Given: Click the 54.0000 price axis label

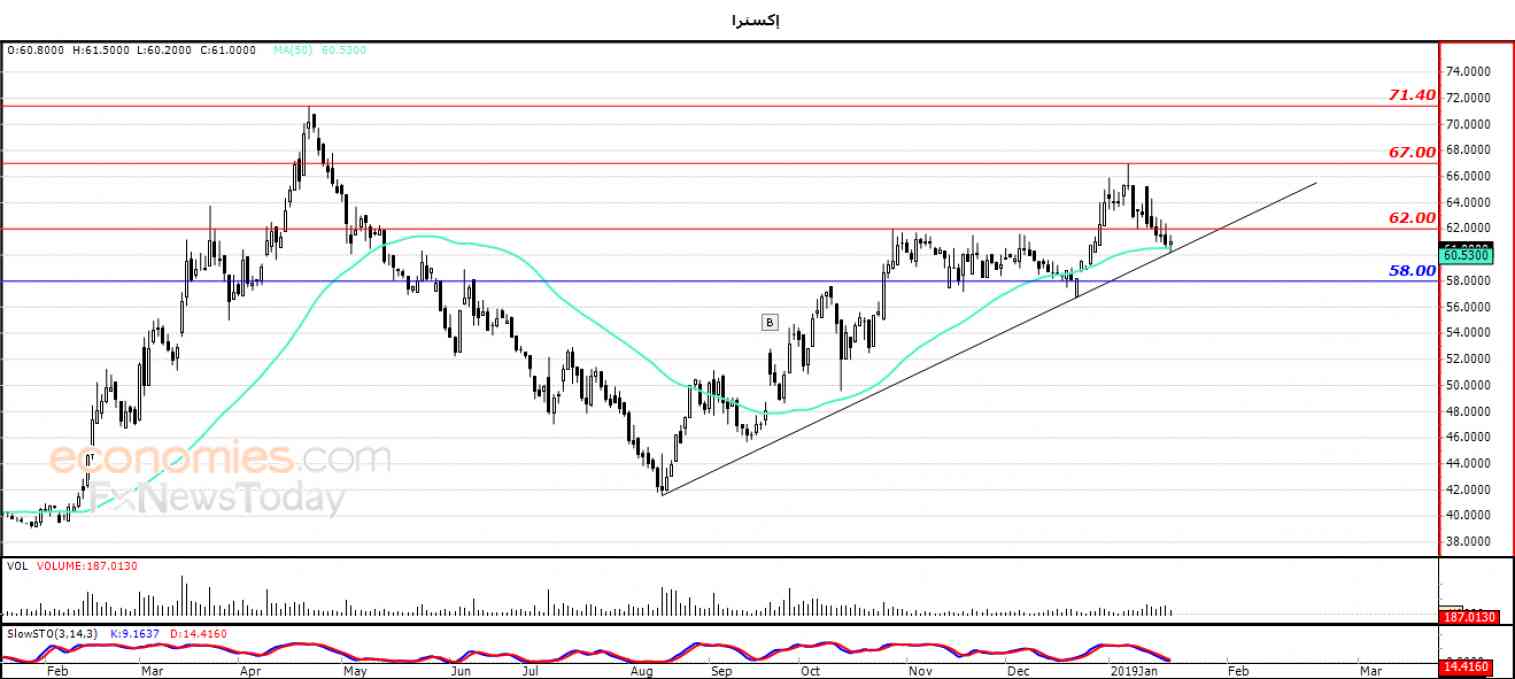Looking at the screenshot, I should tap(1469, 333).
